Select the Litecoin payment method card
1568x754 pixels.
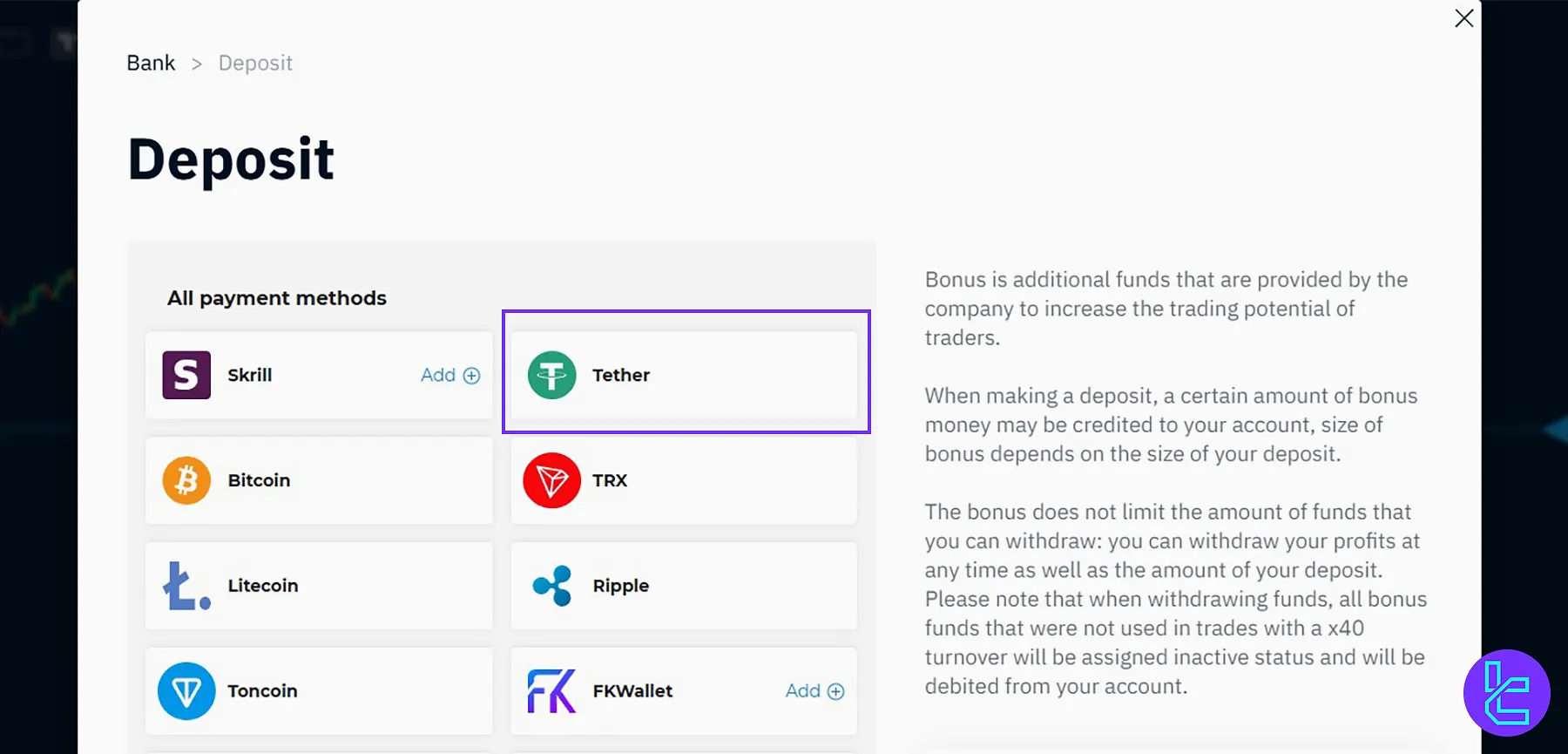coord(319,586)
